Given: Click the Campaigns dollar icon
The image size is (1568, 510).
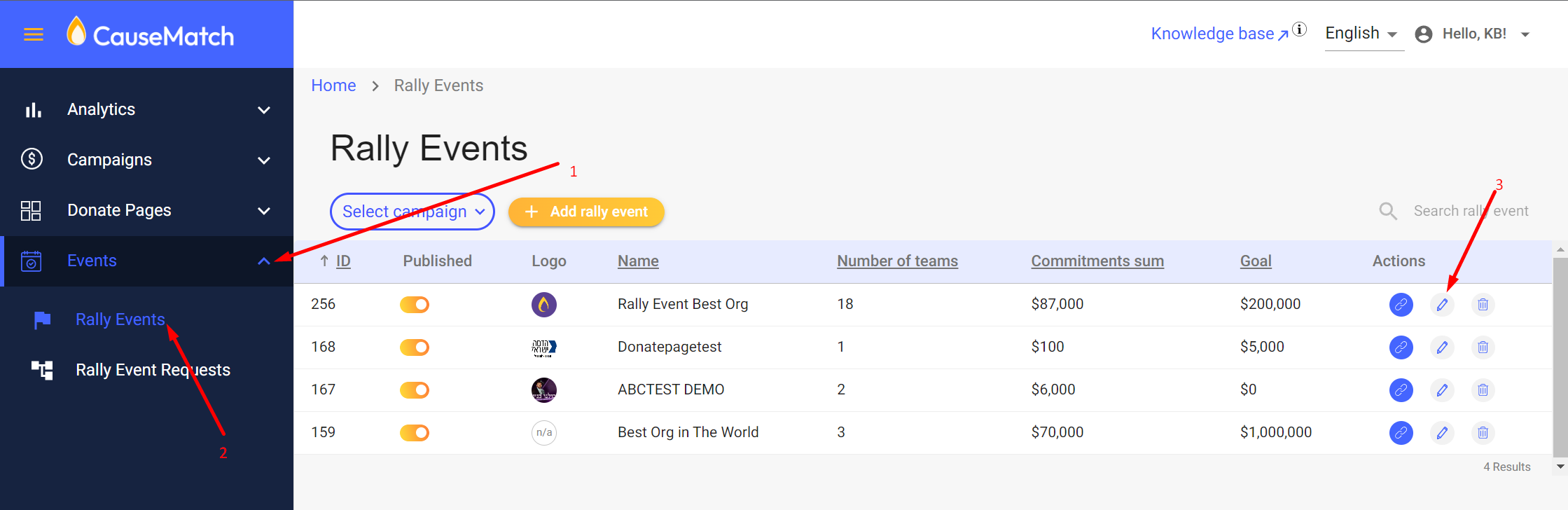Looking at the screenshot, I should pos(32,159).
